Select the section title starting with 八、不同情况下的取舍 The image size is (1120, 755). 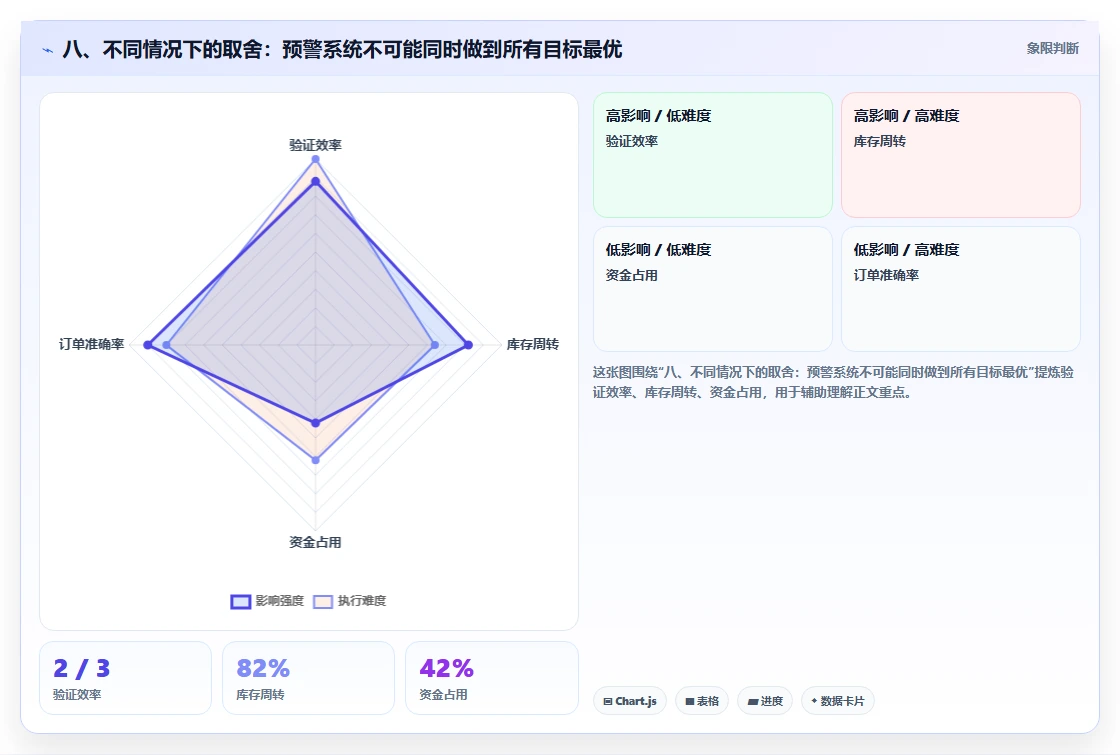342,49
